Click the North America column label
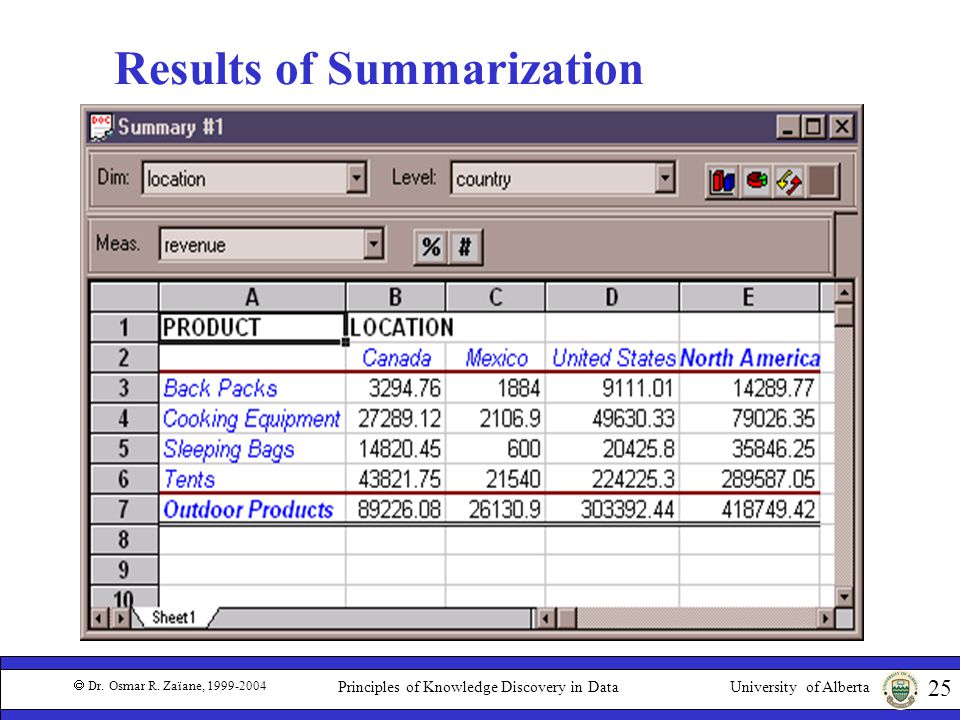This screenshot has width=960, height=720. [750, 358]
